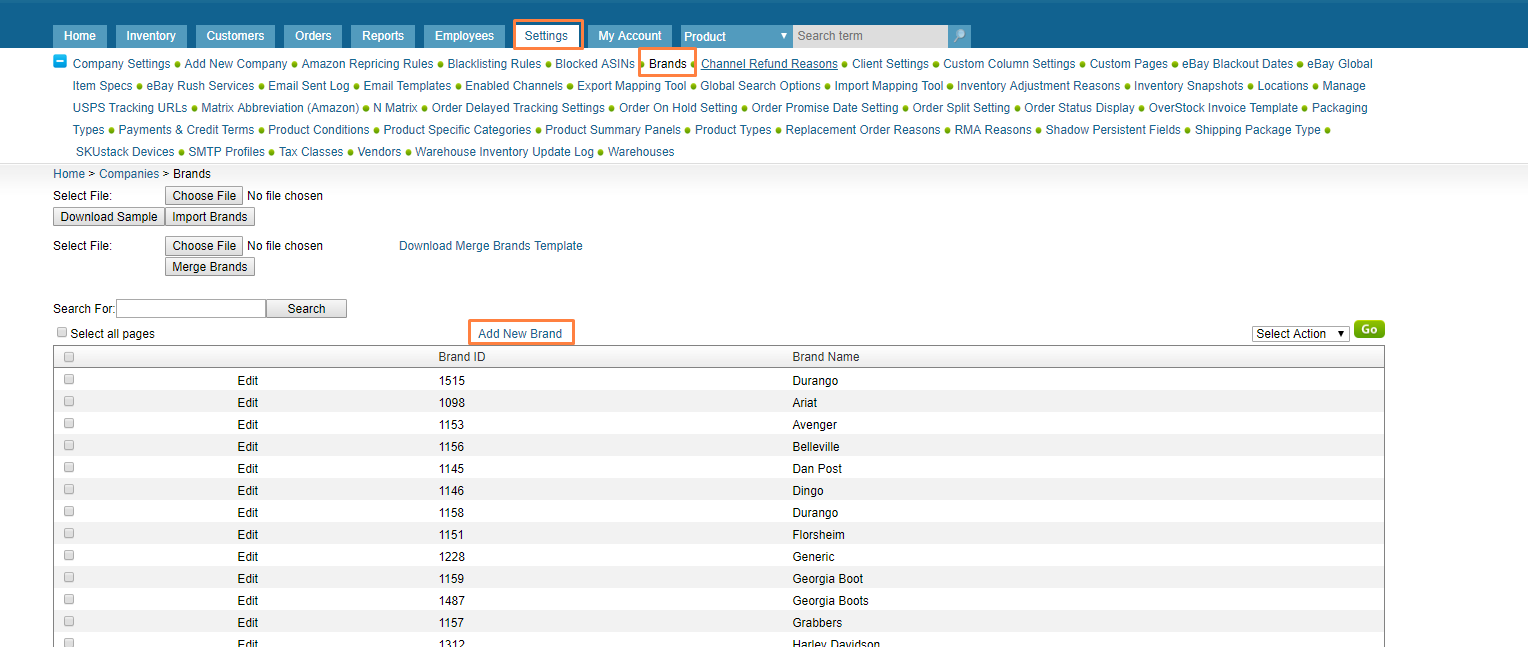Check the Select all pages checkbox
This screenshot has height=647, width=1528.
tap(62, 332)
